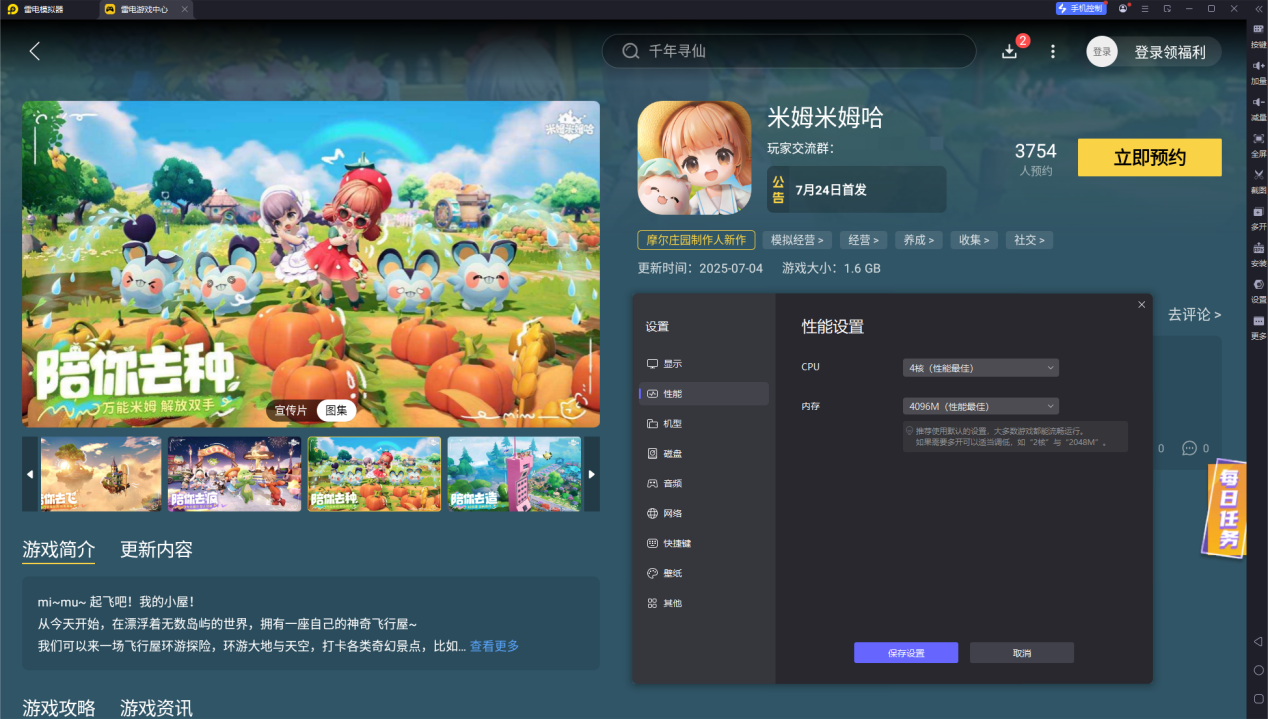Open 多开 multi-instance sidebar icon

point(1258,217)
